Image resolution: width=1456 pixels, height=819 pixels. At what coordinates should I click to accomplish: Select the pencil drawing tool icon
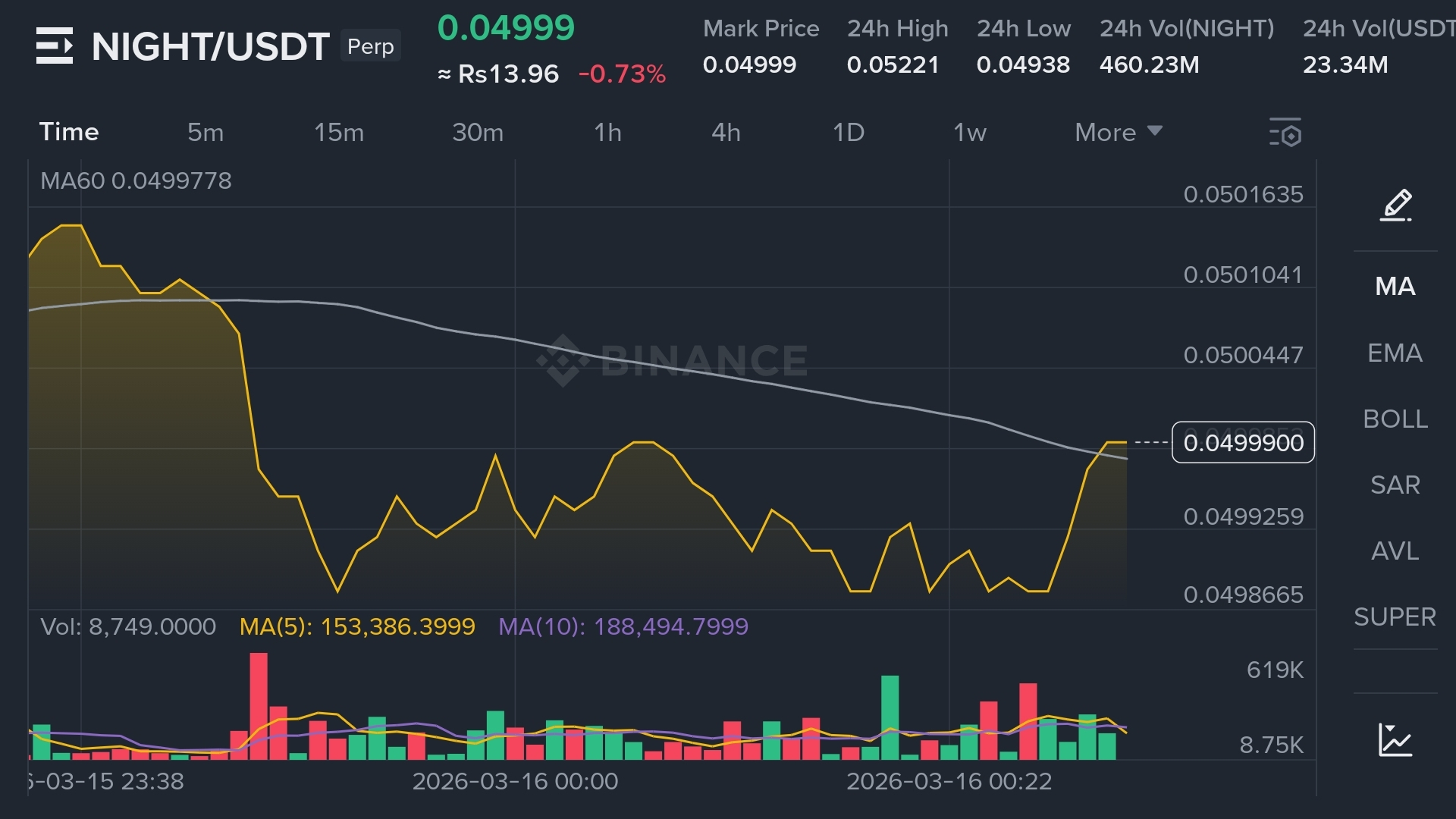pos(1395,206)
